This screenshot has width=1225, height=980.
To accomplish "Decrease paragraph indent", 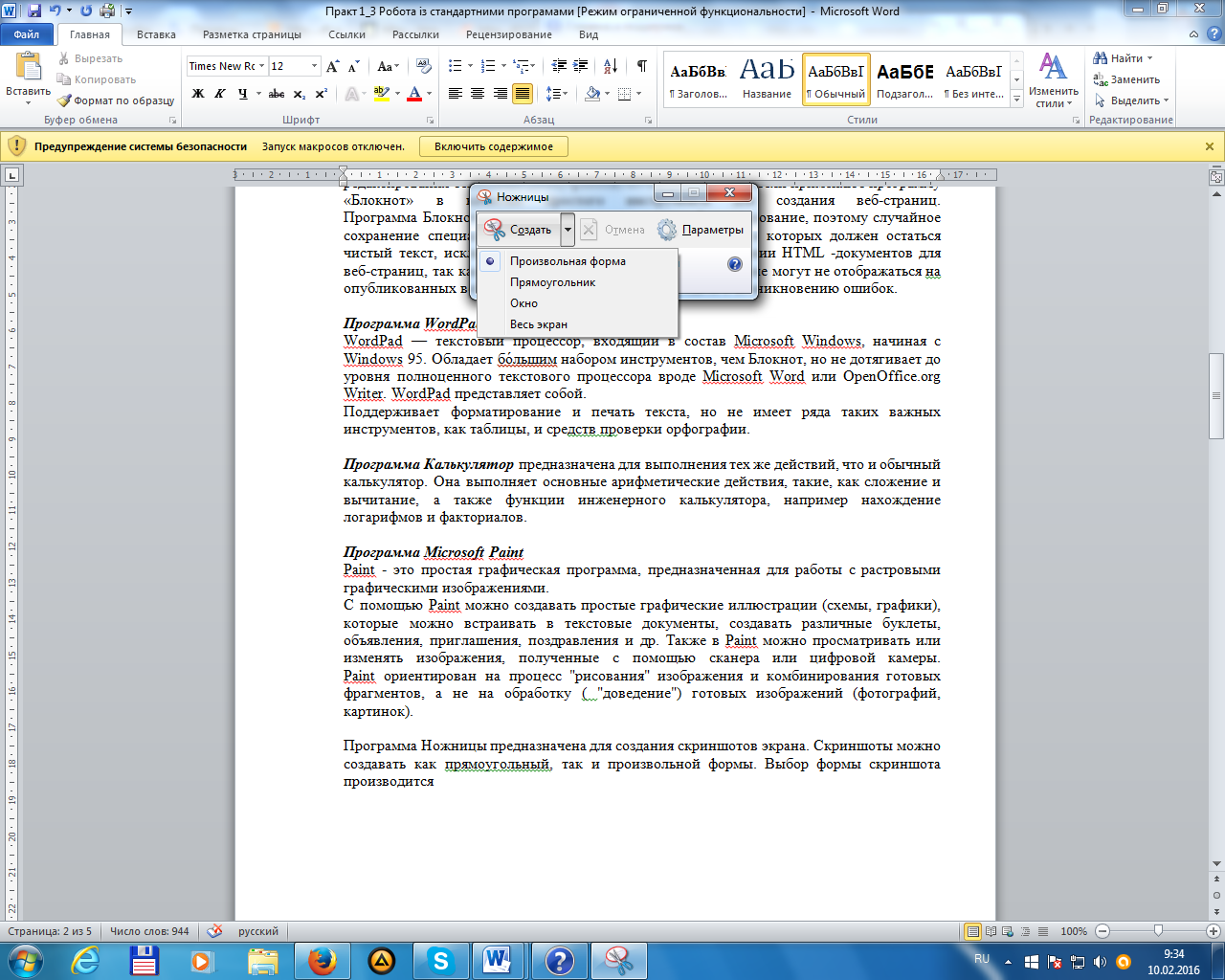I will (x=560, y=66).
